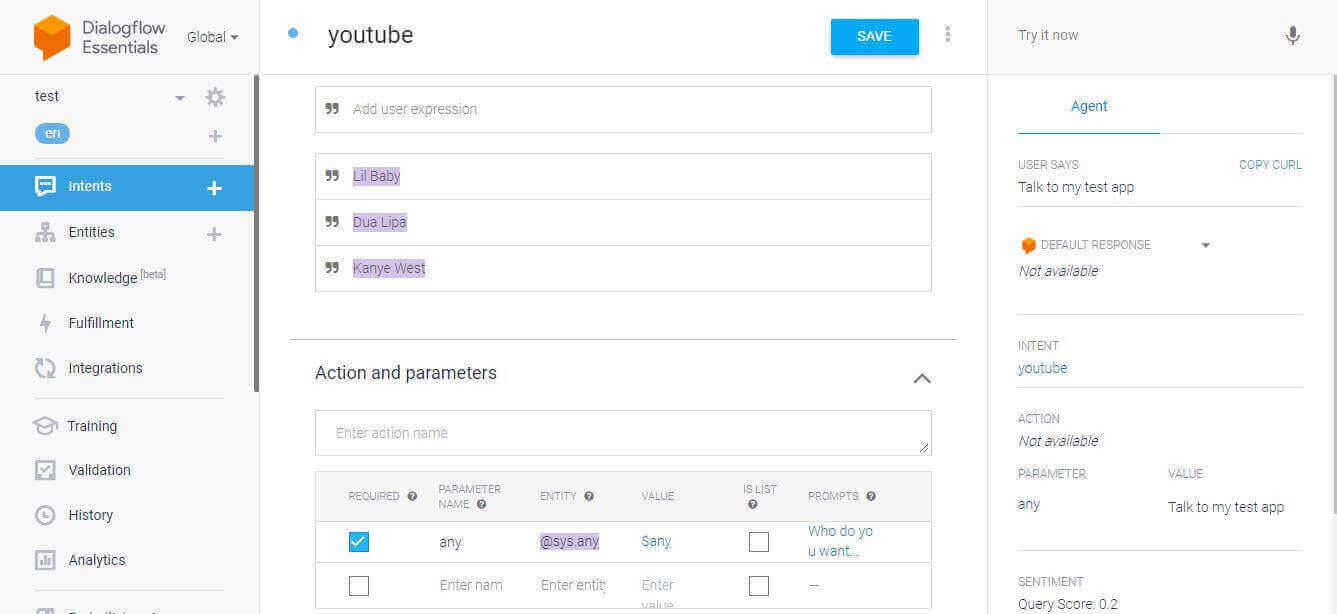Click the Add user expression field
Image resolution: width=1337 pixels, height=614 pixels.
(x=623, y=109)
